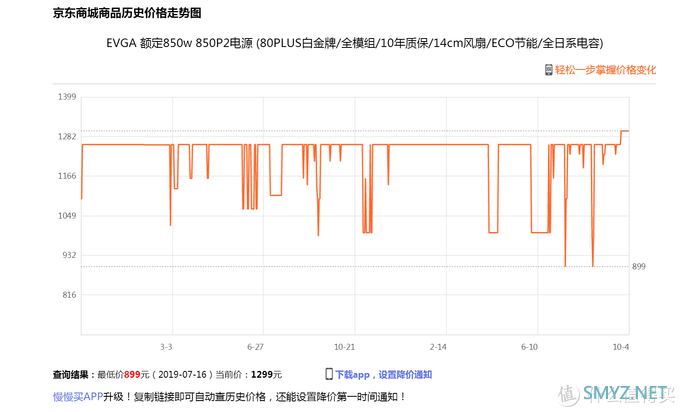This screenshot has width=680, height=412.
Task: Click the red 899 lowest price value
Action: click(x=132, y=374)
